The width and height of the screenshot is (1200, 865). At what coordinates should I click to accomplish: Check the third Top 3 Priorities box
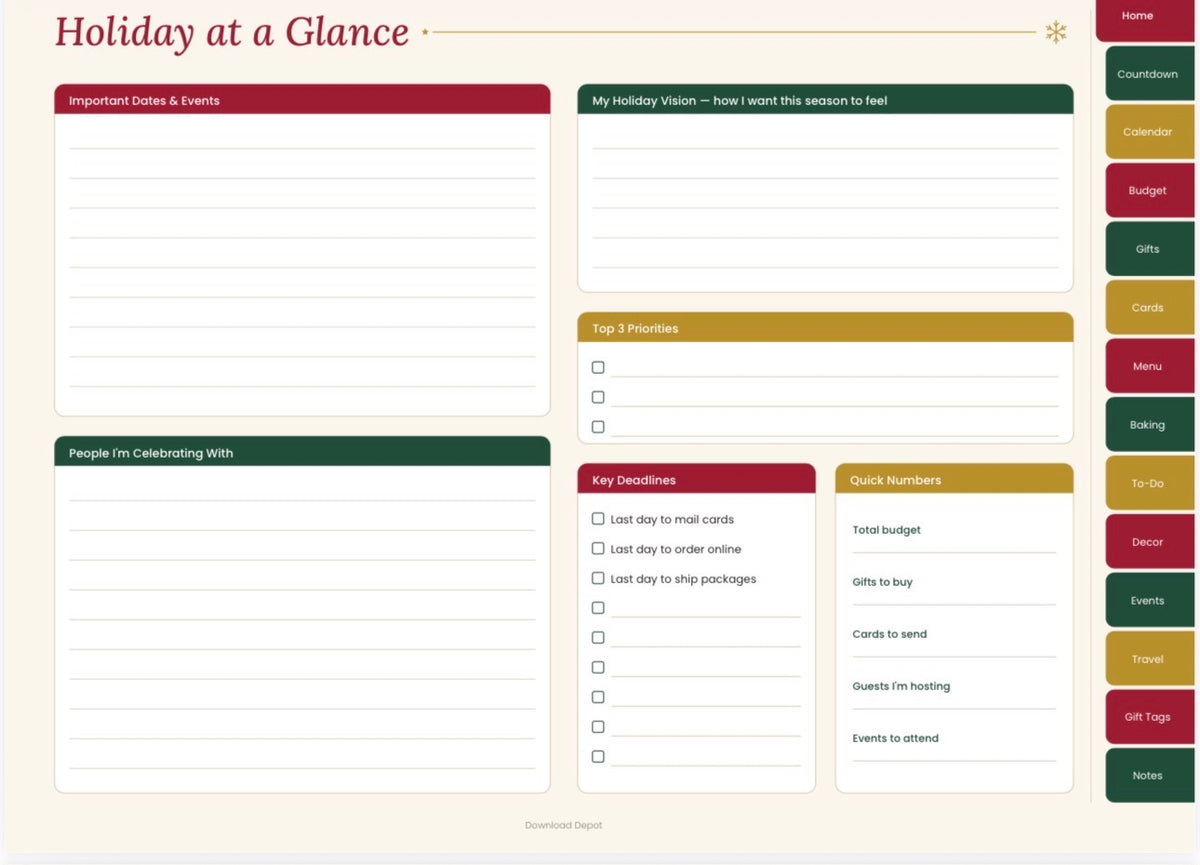598,427
